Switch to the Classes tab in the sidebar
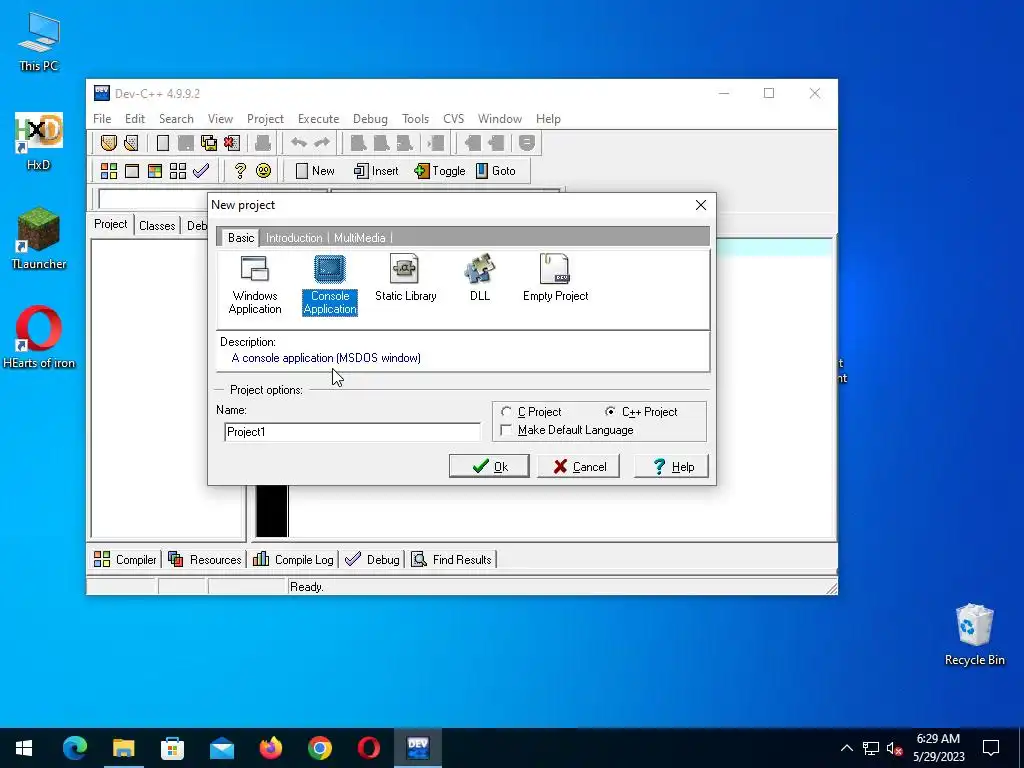This screenshot has width=1024, height=768. [157, 226]
